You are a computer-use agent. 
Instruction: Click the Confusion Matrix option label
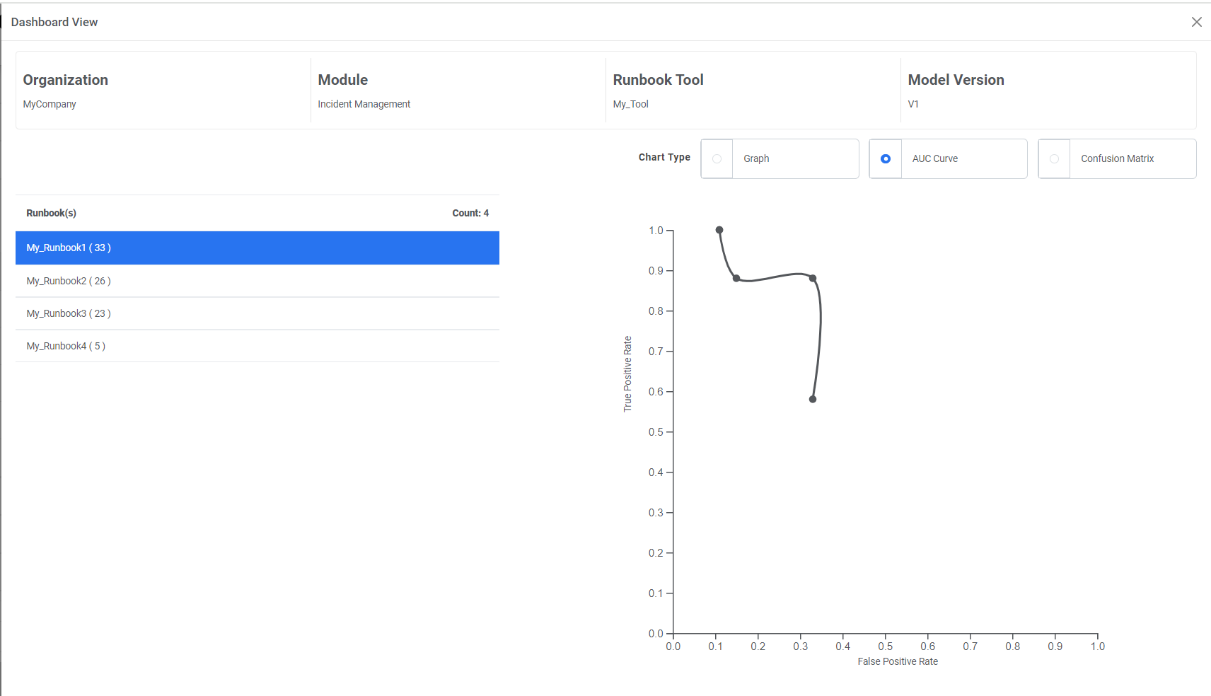1117,159
